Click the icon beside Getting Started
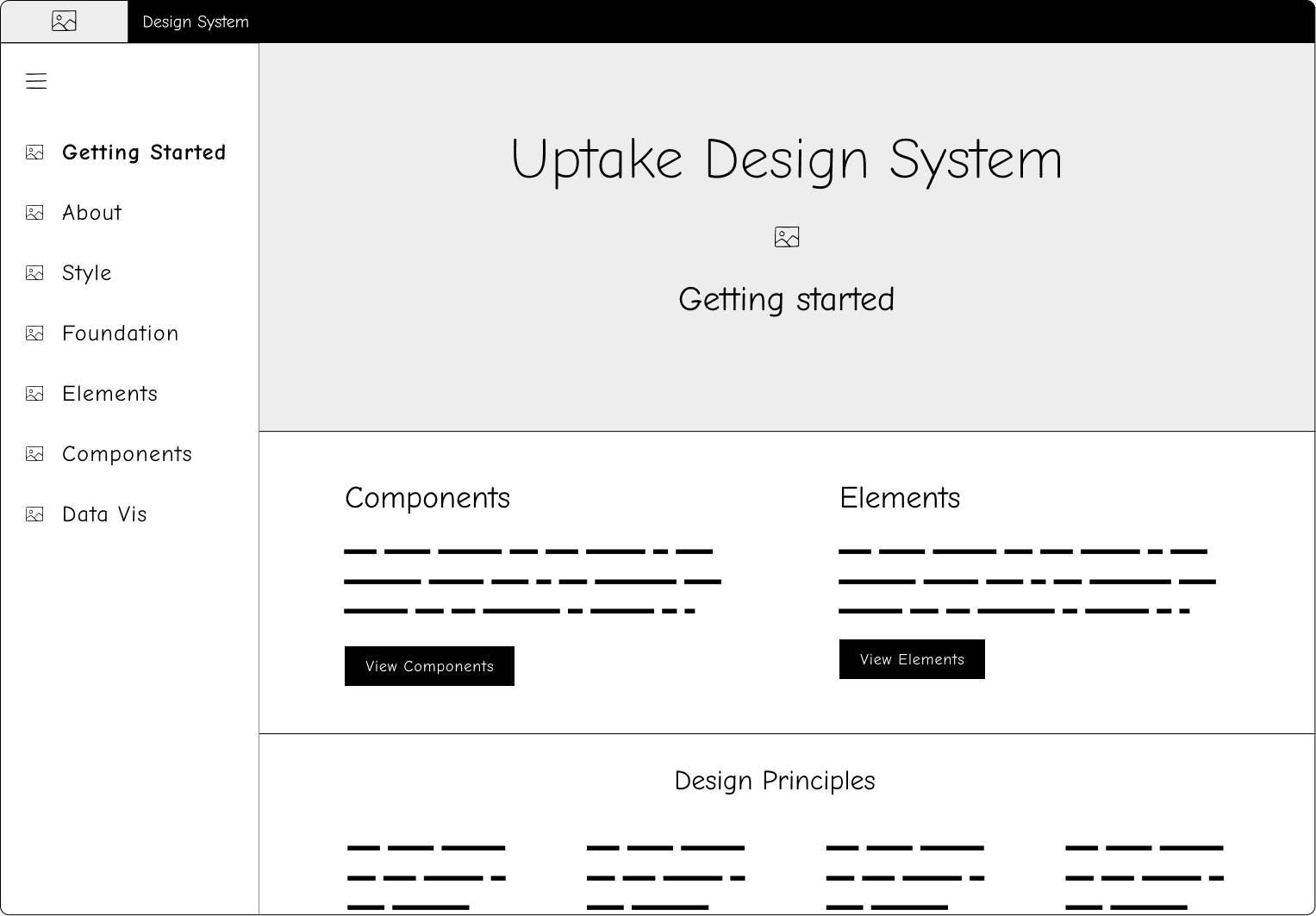1316x916 pixels. pyautogui.click(x=34, y=153)
